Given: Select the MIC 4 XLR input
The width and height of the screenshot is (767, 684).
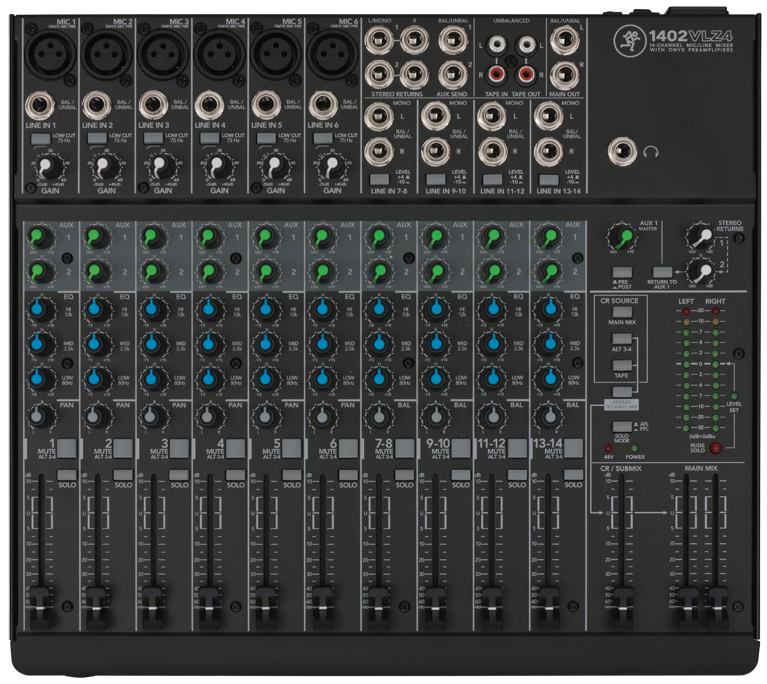Looking at the screenshot, I should coord(220,52).
